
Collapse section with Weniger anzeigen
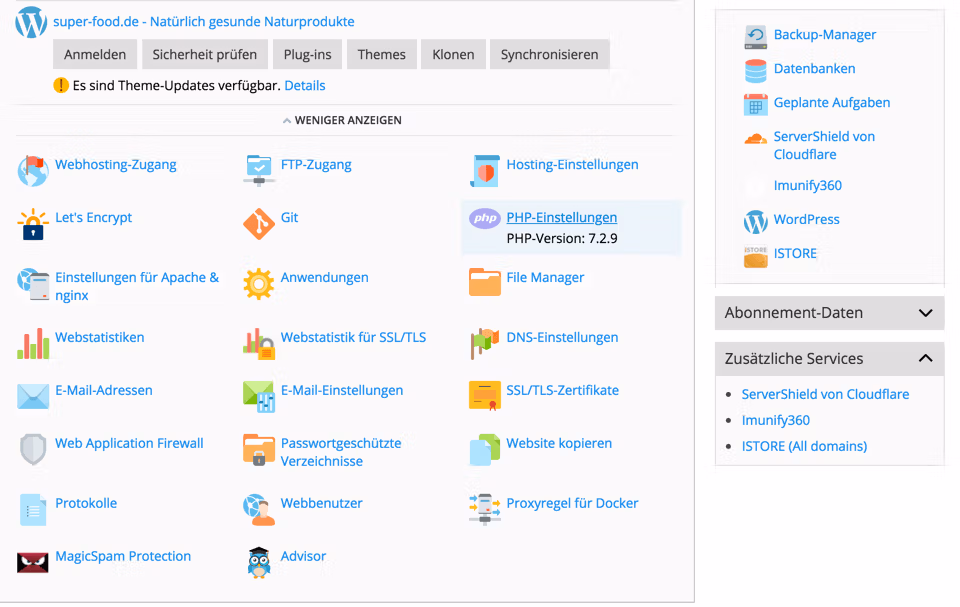pyautogui.click(x=342, y=120)
